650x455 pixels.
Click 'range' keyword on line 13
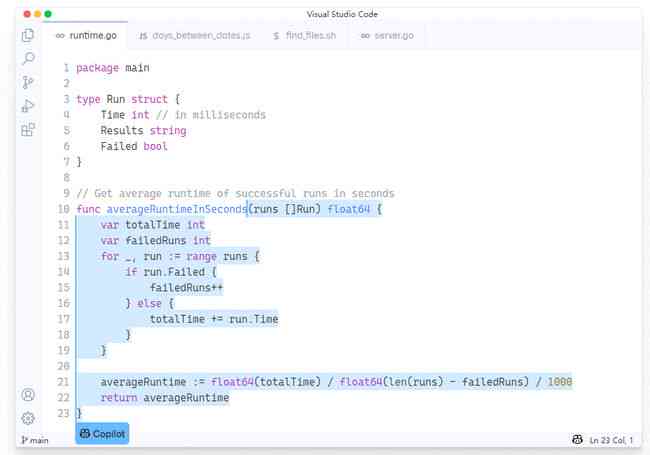pos(201,257)
